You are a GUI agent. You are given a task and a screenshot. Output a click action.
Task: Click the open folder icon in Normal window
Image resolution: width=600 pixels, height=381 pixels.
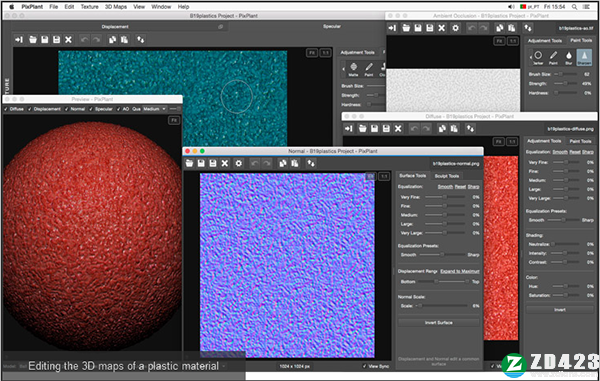click(189, 163)
